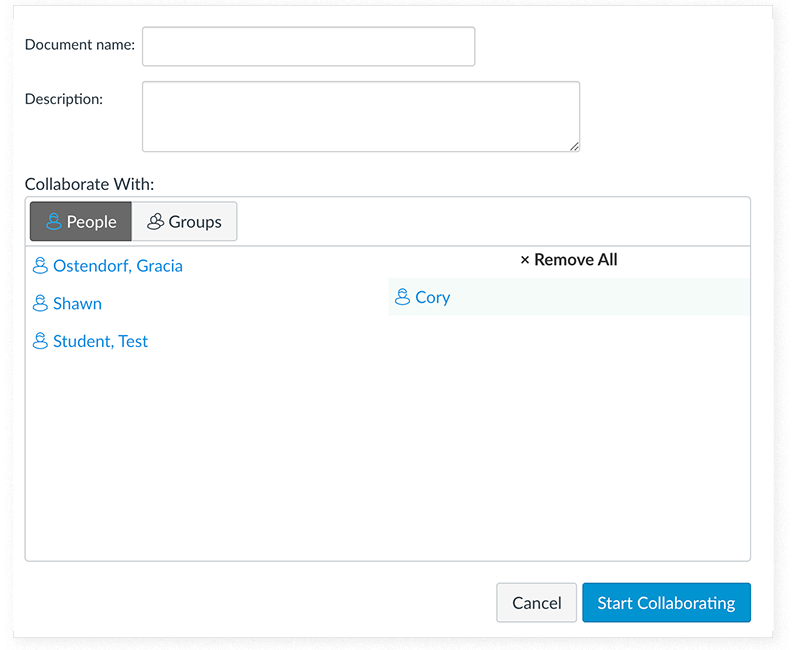
Task: Cancel the collaboration dialog
Action: point(536,602)
